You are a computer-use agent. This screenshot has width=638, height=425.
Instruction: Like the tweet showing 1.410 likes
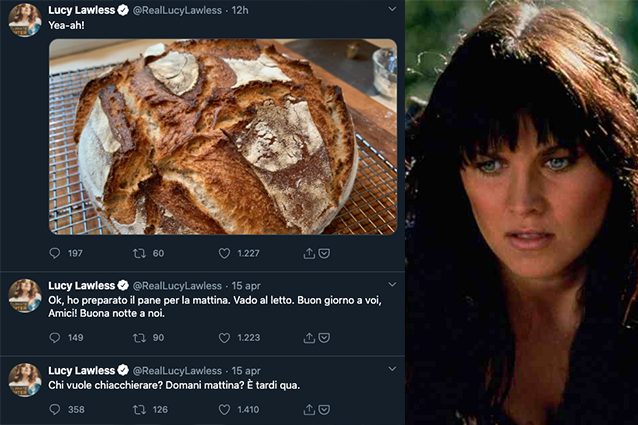tap(225, 409)
